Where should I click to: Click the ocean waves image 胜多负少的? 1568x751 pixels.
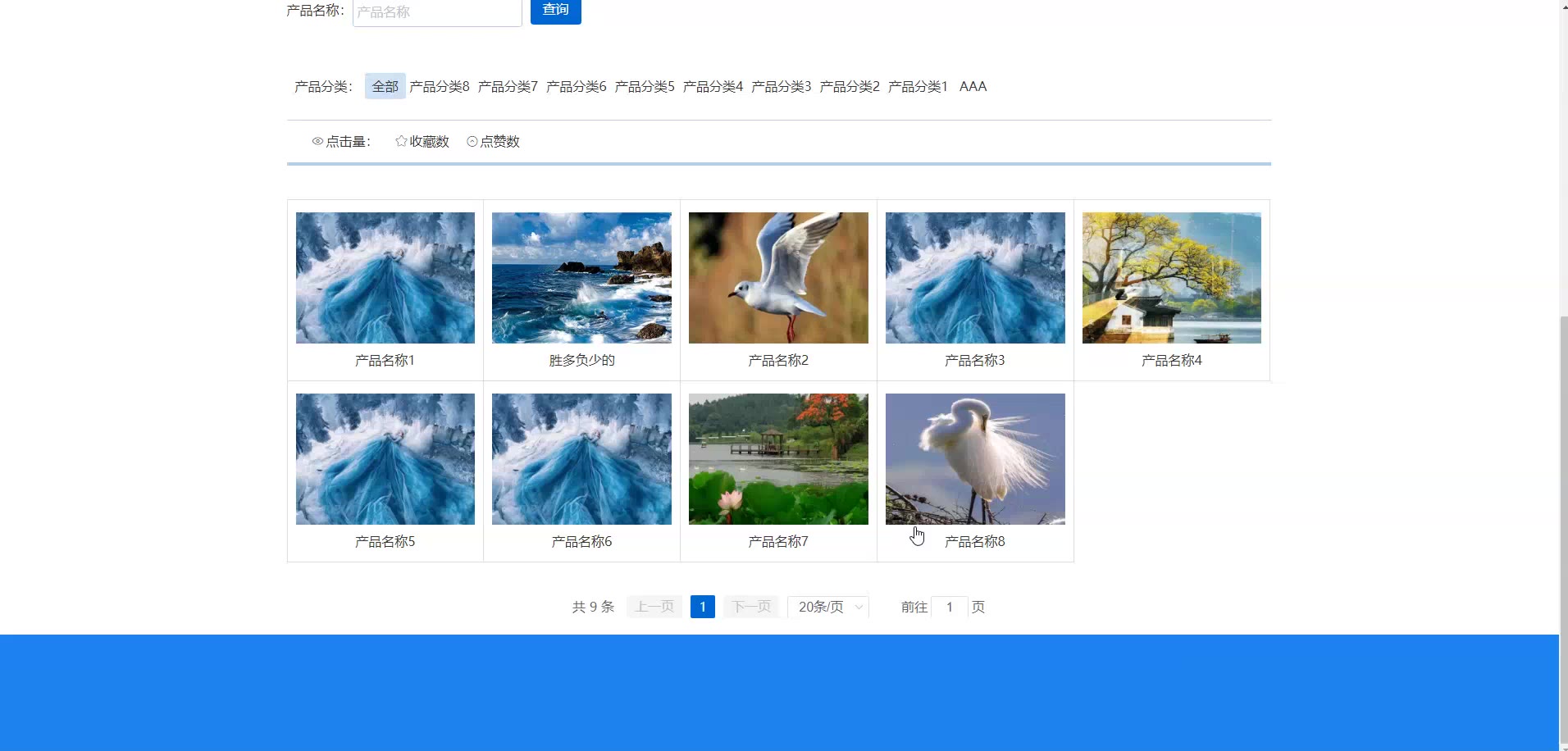click(581, 278)
